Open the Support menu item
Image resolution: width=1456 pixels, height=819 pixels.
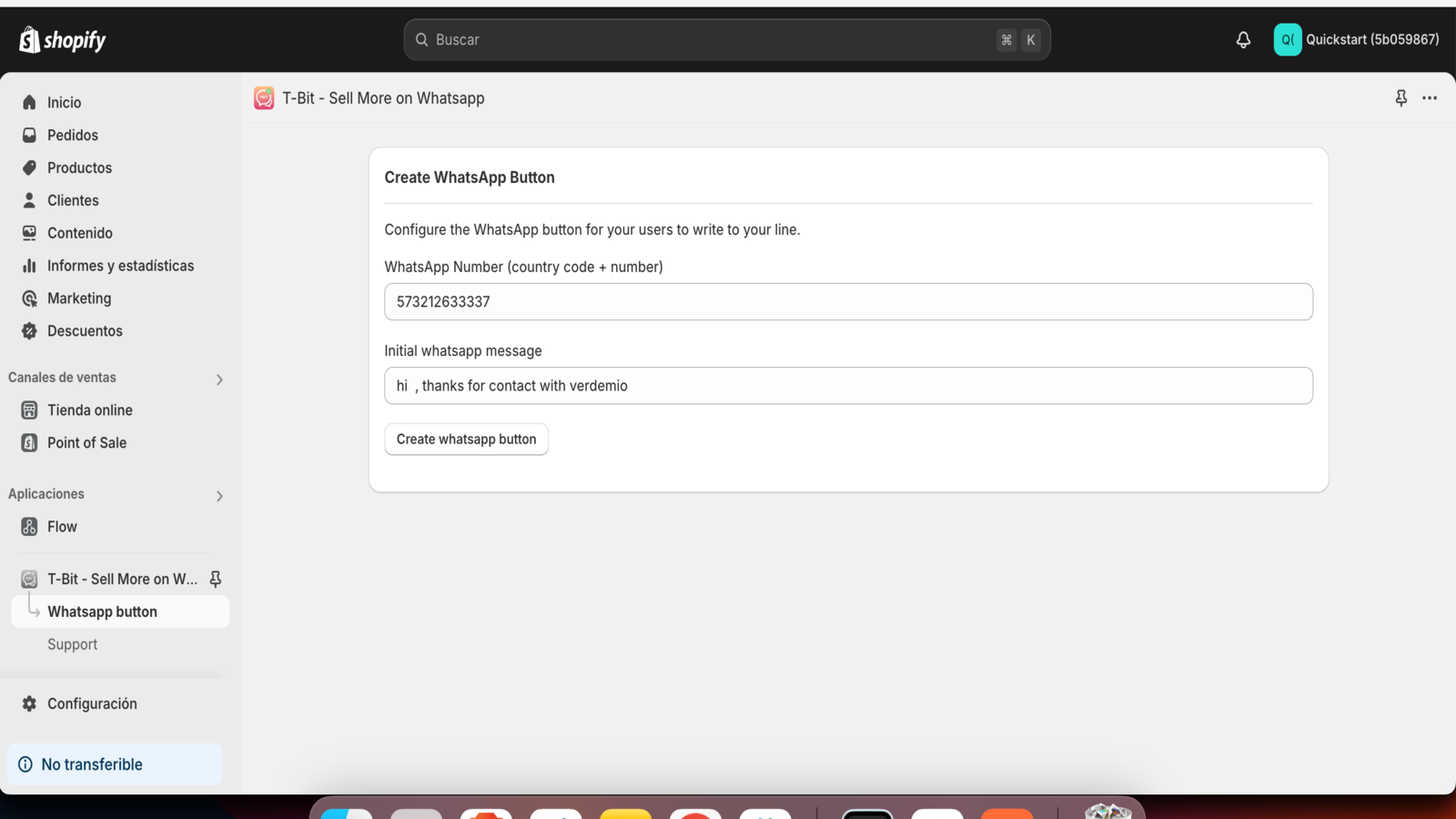point(73,645)
